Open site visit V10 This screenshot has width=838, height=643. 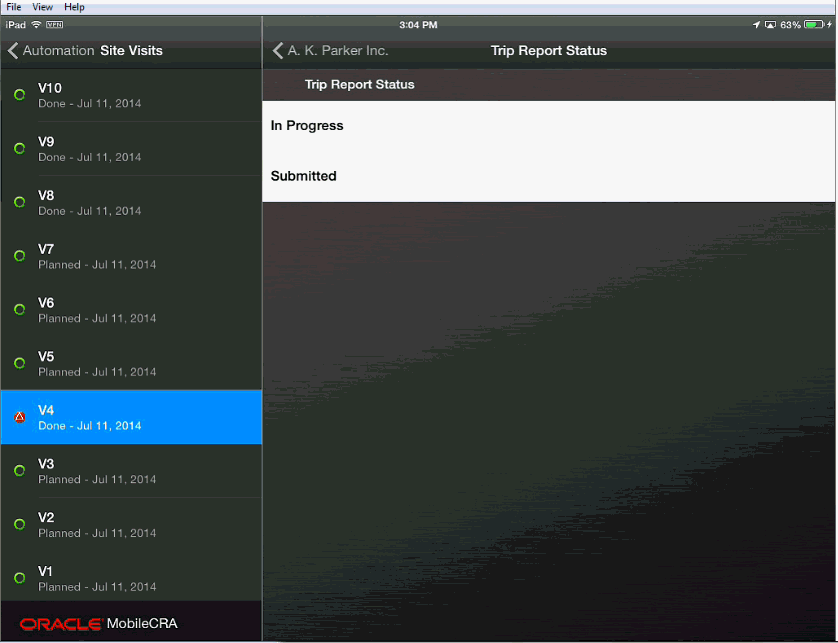point(131,95)
